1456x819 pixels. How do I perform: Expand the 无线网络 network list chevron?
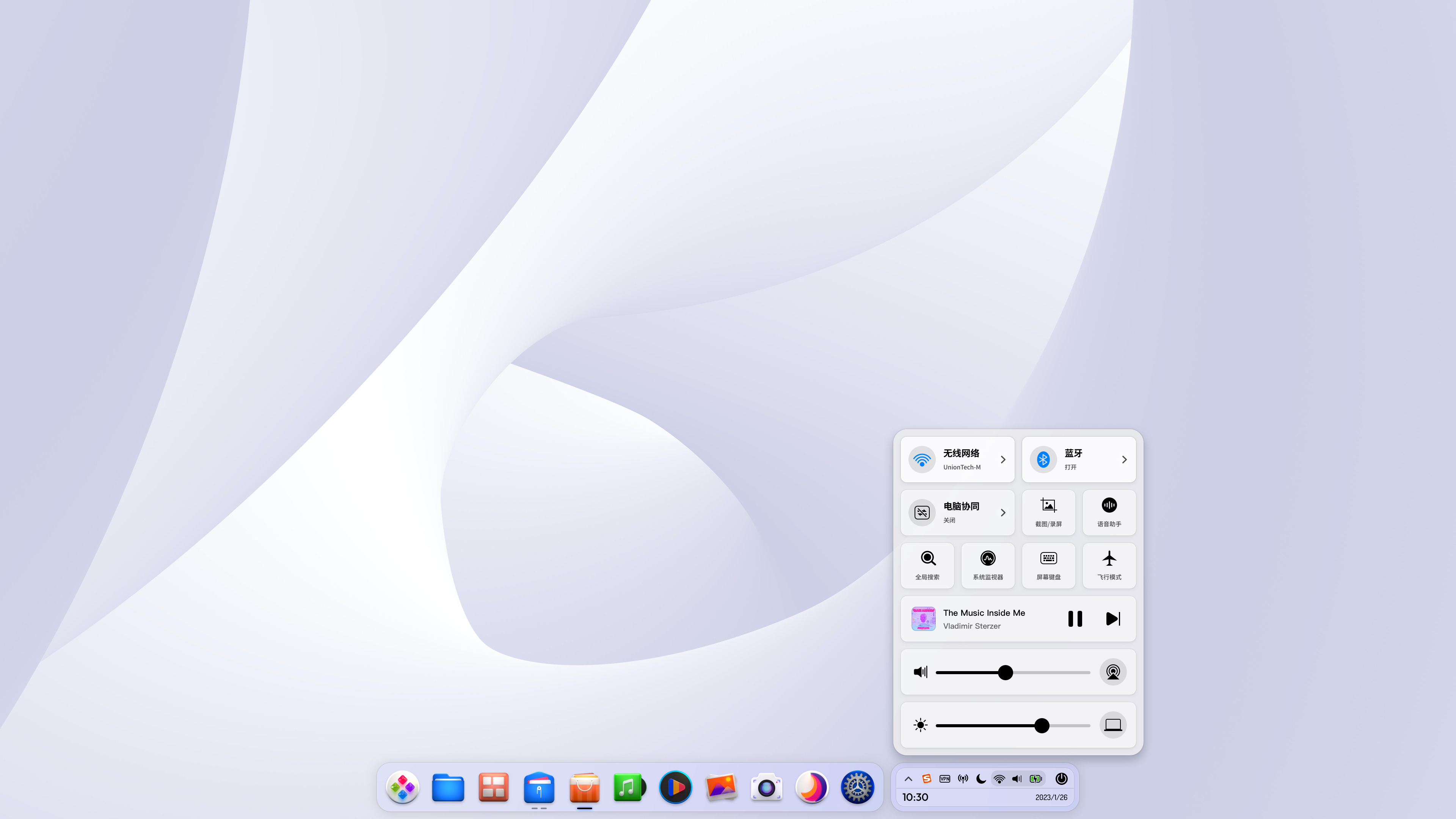[x=1003, y=460]
